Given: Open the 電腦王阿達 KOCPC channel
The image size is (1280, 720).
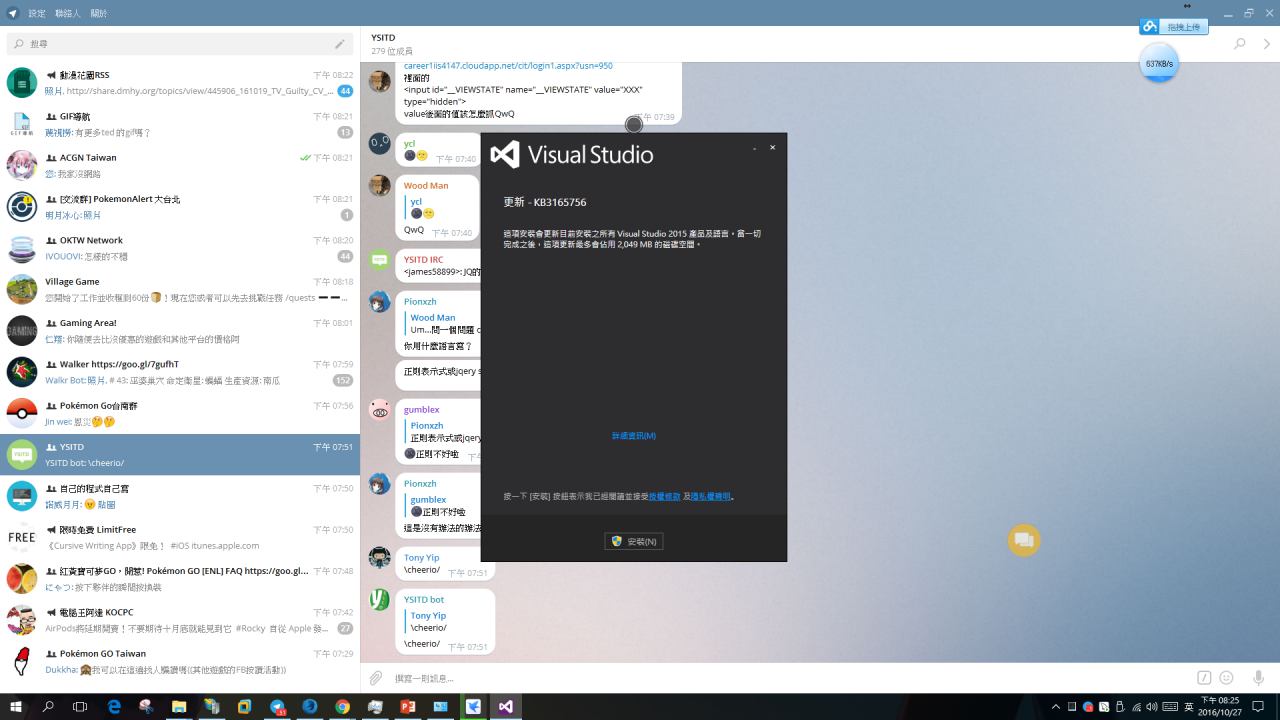Looking at the screenshot, I should tap(180, 620).
